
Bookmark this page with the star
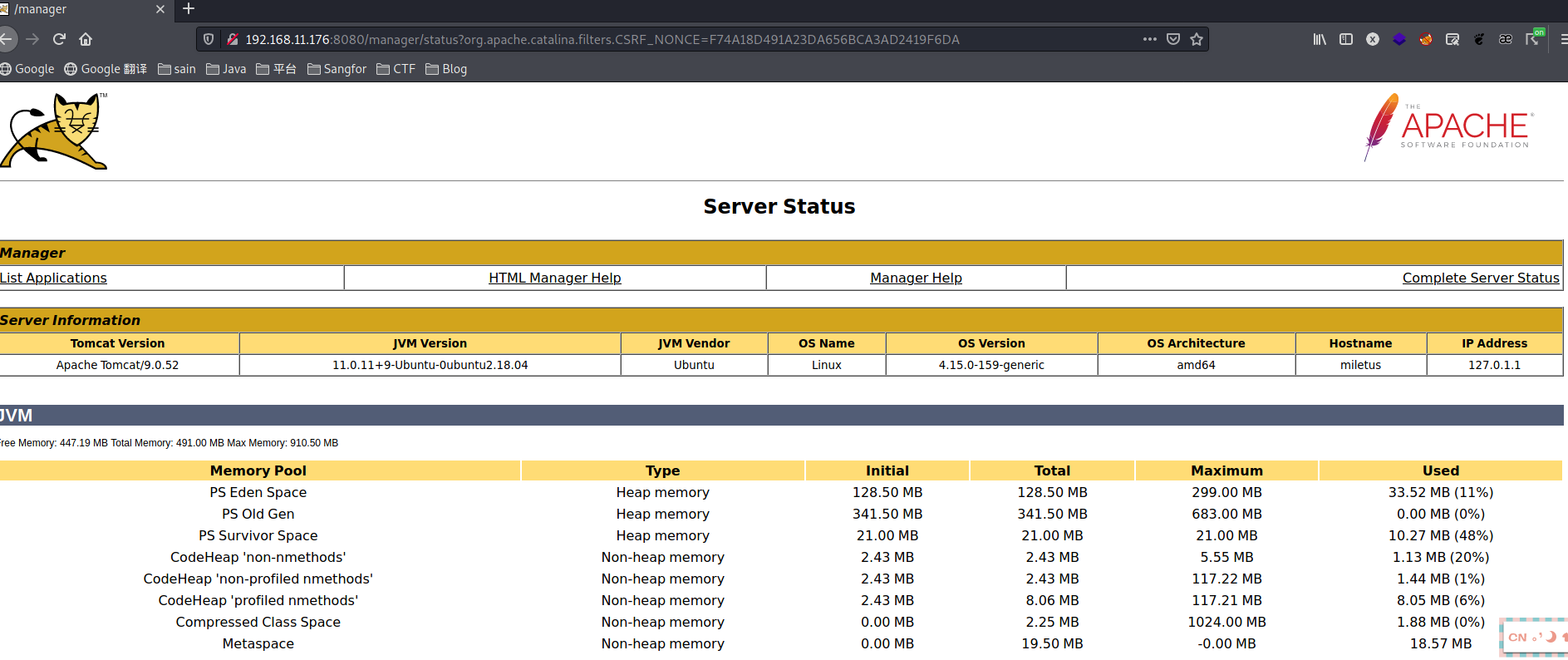[x=1197, y=39]
